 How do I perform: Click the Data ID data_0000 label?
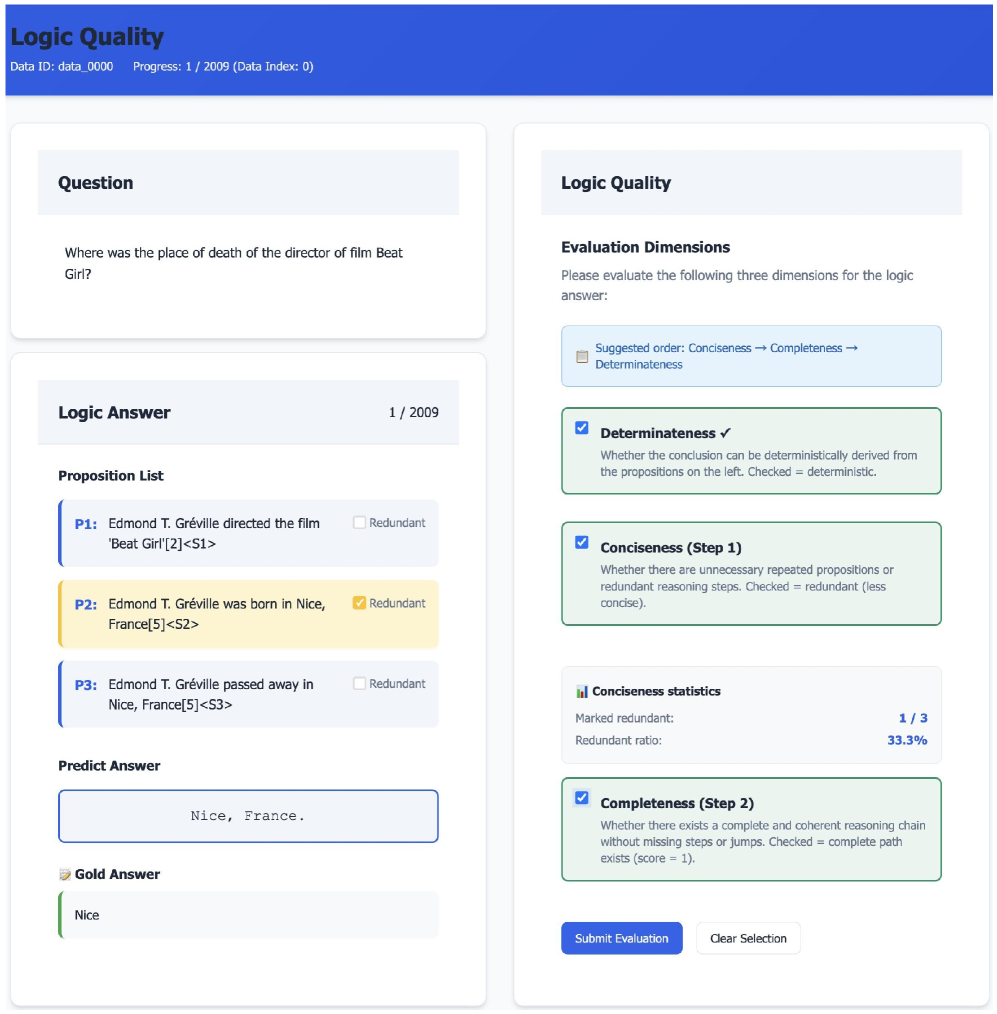tap(62, 67)
